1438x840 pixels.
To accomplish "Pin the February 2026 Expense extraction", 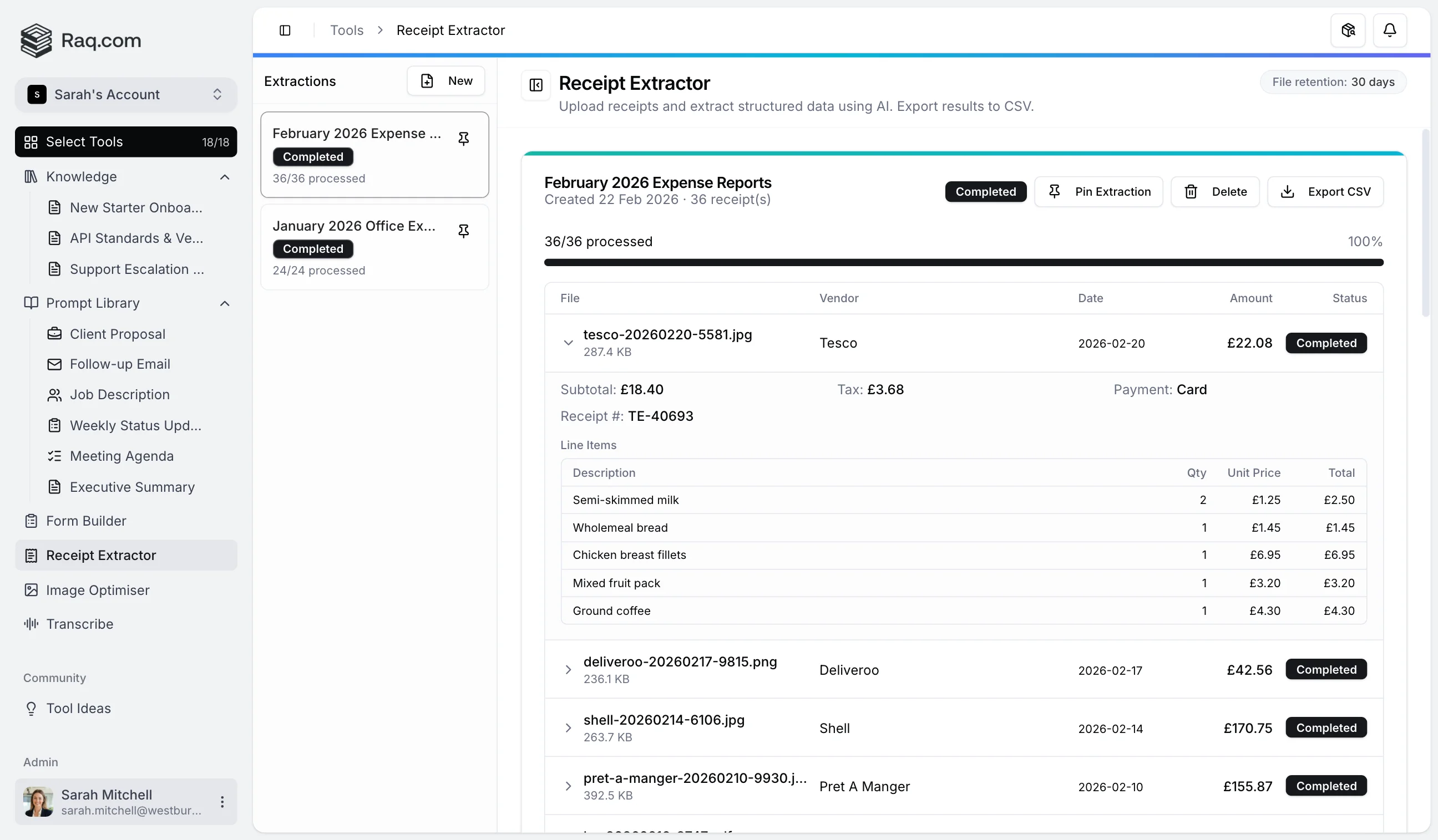I will tap(463, 139).
